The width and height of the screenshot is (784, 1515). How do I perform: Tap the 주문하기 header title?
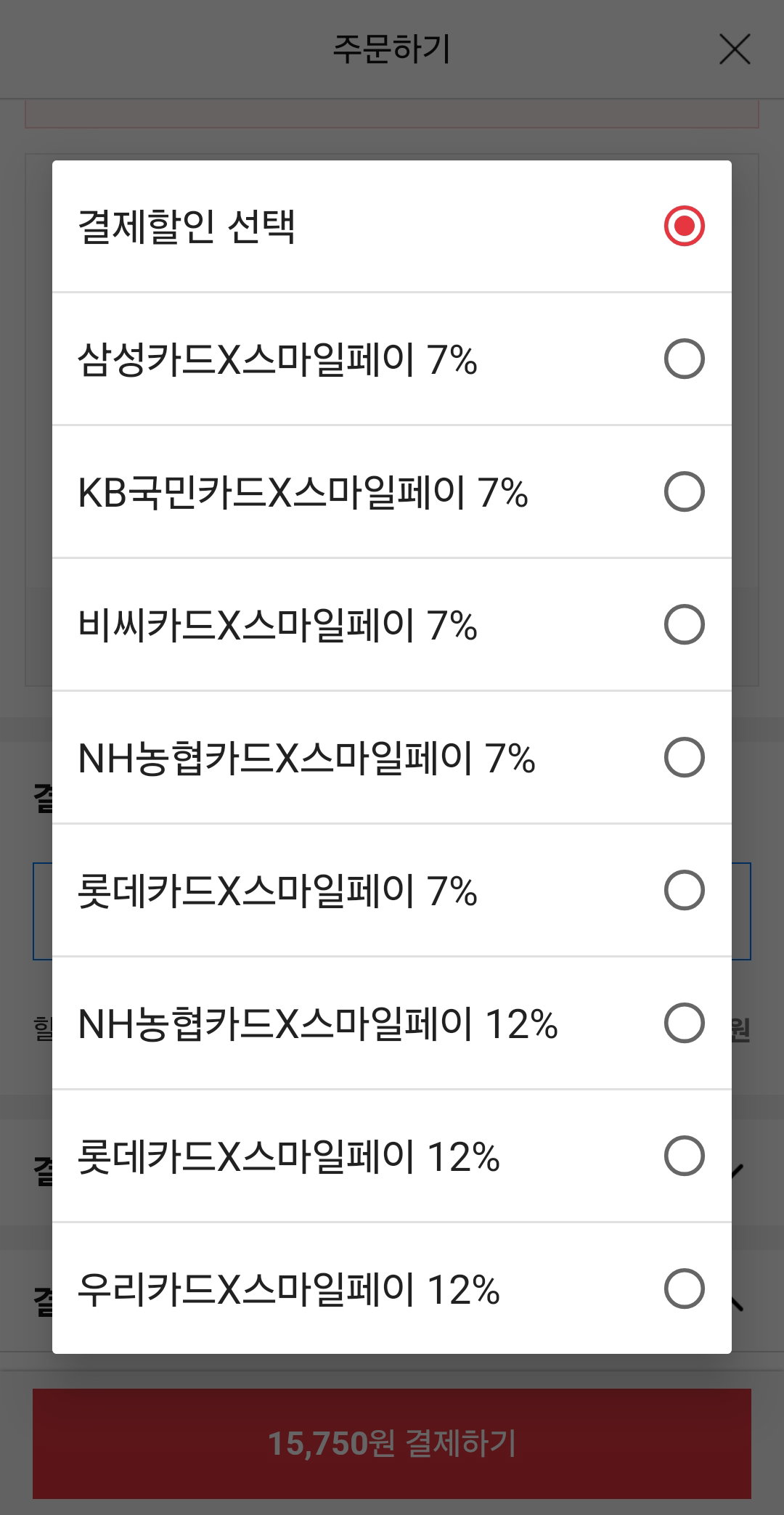[x=392, y=49]
